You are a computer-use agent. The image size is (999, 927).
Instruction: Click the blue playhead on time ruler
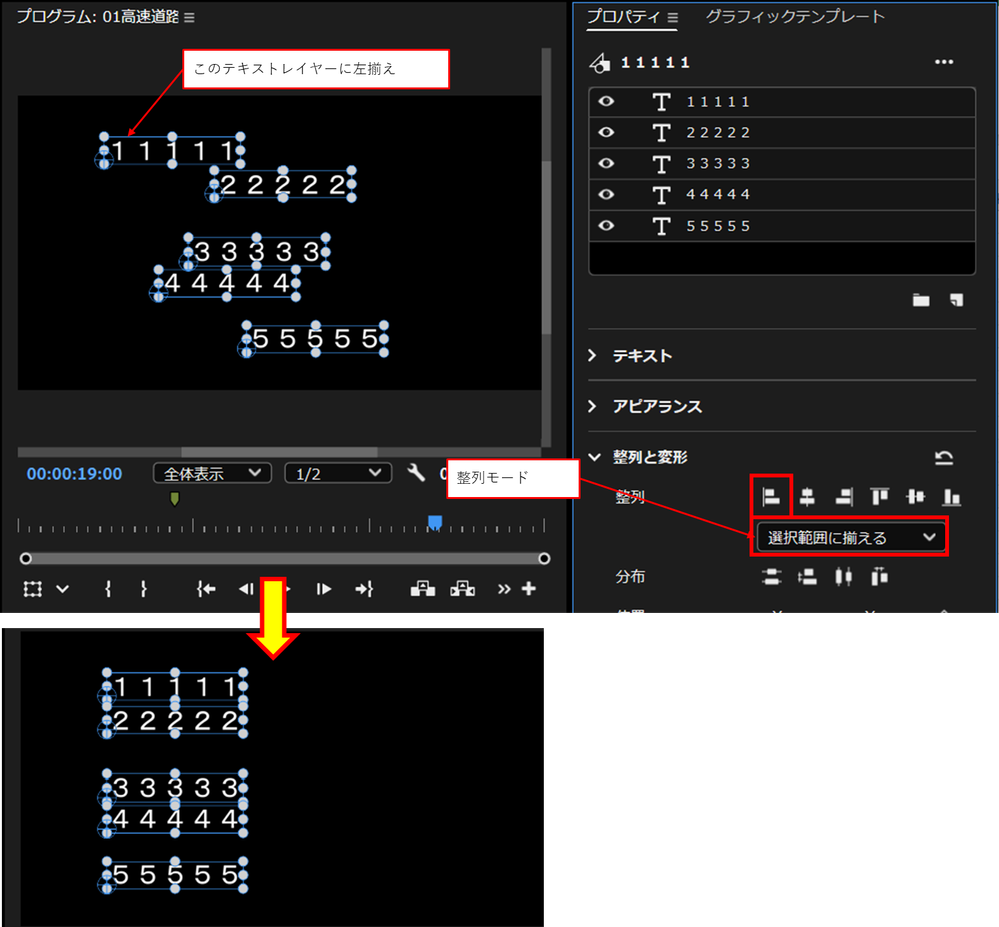point(435,523)
